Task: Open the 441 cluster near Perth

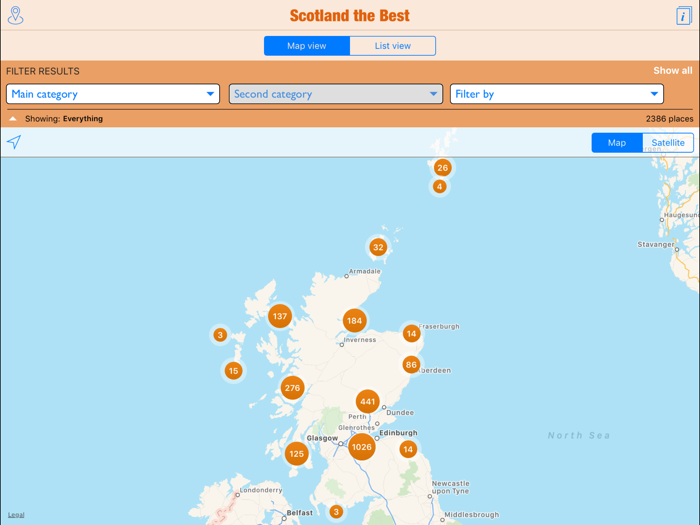Action: tap(367, 401)
